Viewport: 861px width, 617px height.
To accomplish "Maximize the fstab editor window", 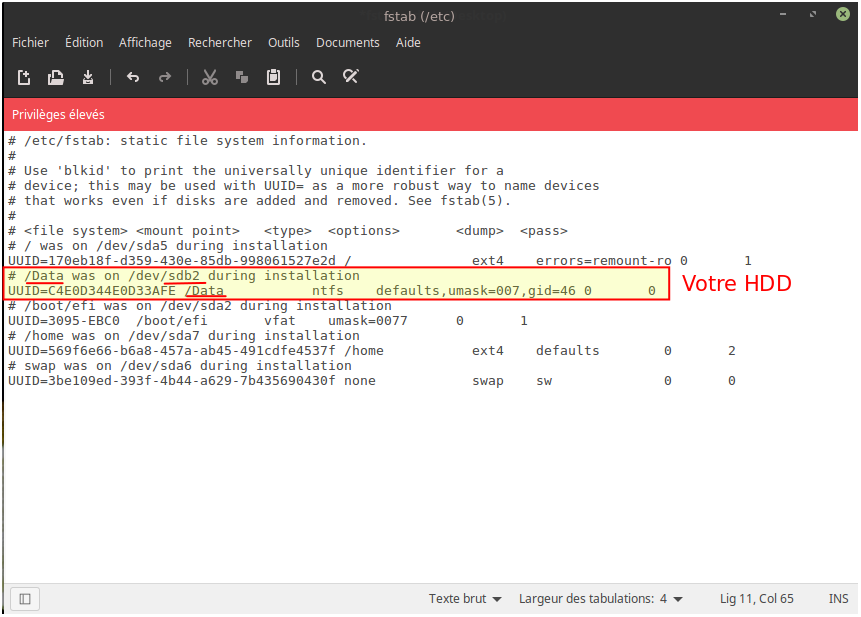I will 813,14.
